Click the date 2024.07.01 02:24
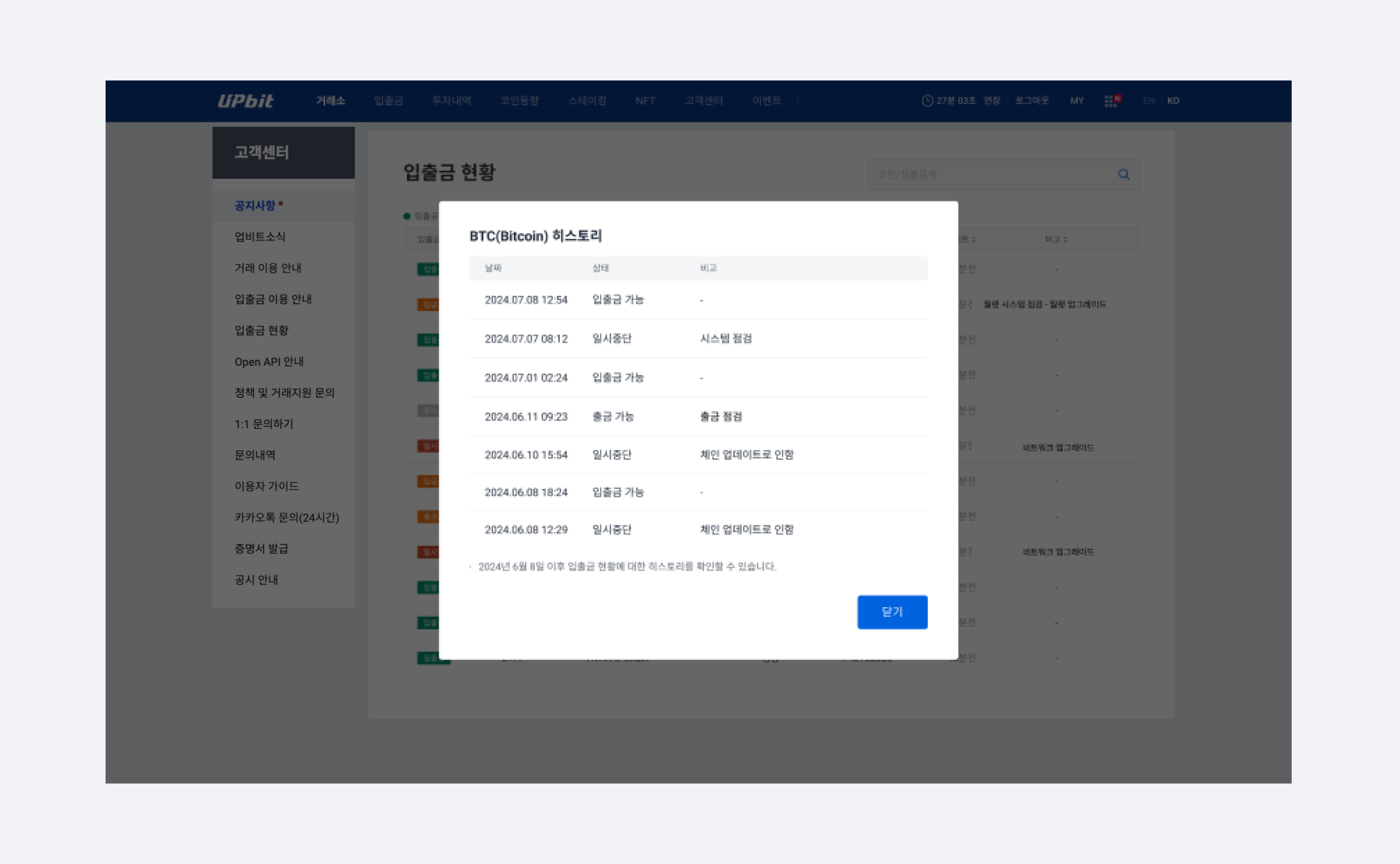This screenshot has width=1400, height=864. click(526, 378)
